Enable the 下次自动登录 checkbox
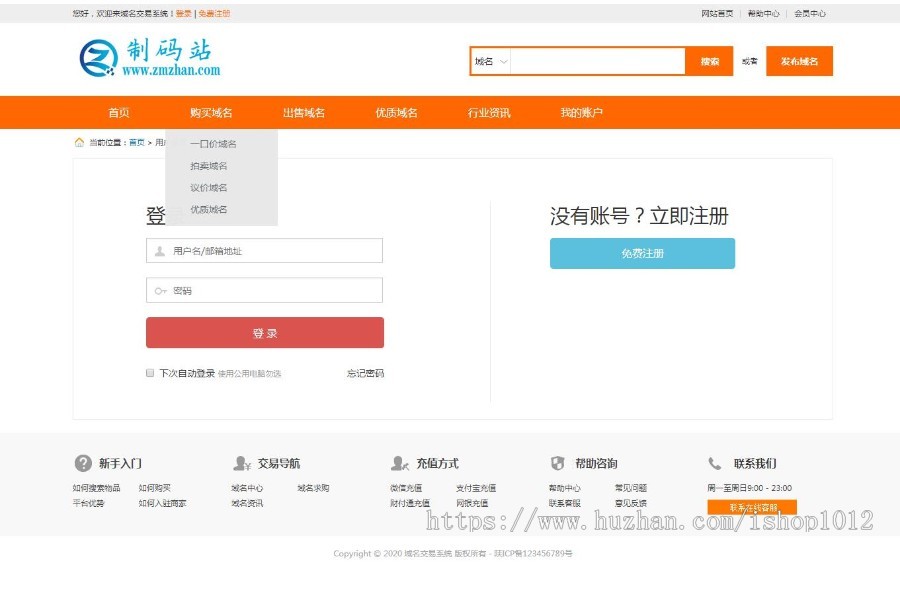Viewport: 900px width, 602px height. [x=150, y=373]
